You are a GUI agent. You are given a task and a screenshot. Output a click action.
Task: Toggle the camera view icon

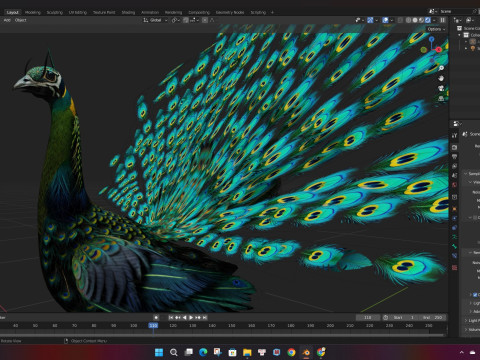pyautogui.click(x=441, y=88)
